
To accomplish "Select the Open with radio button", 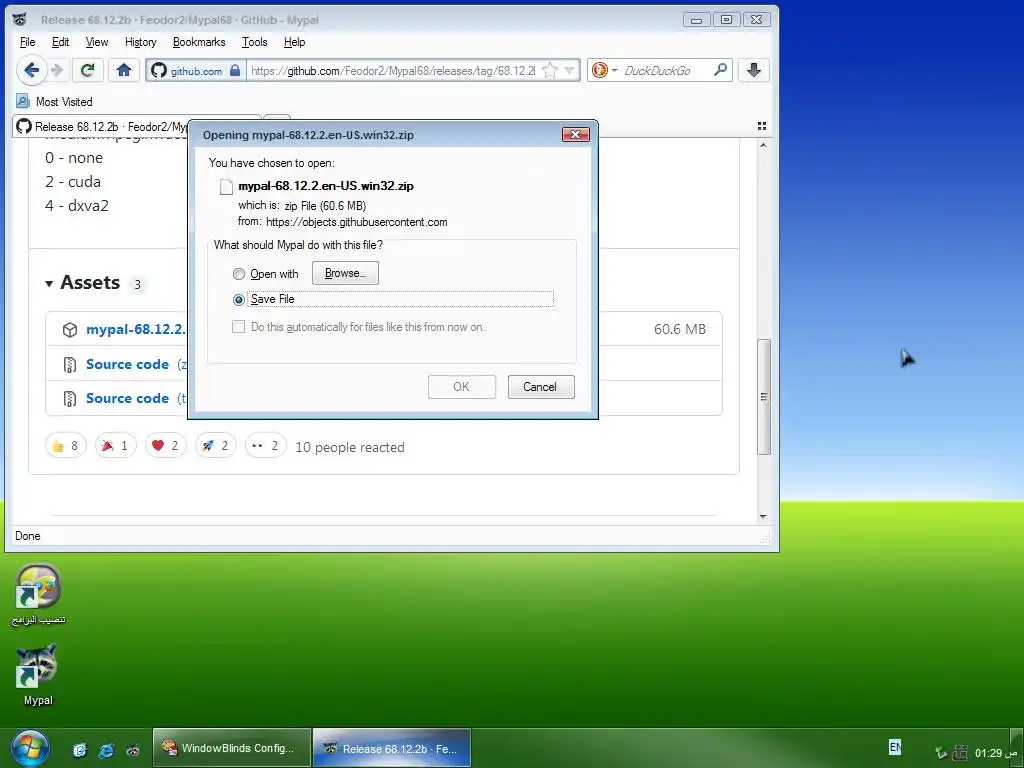I will tap(239, 274).
